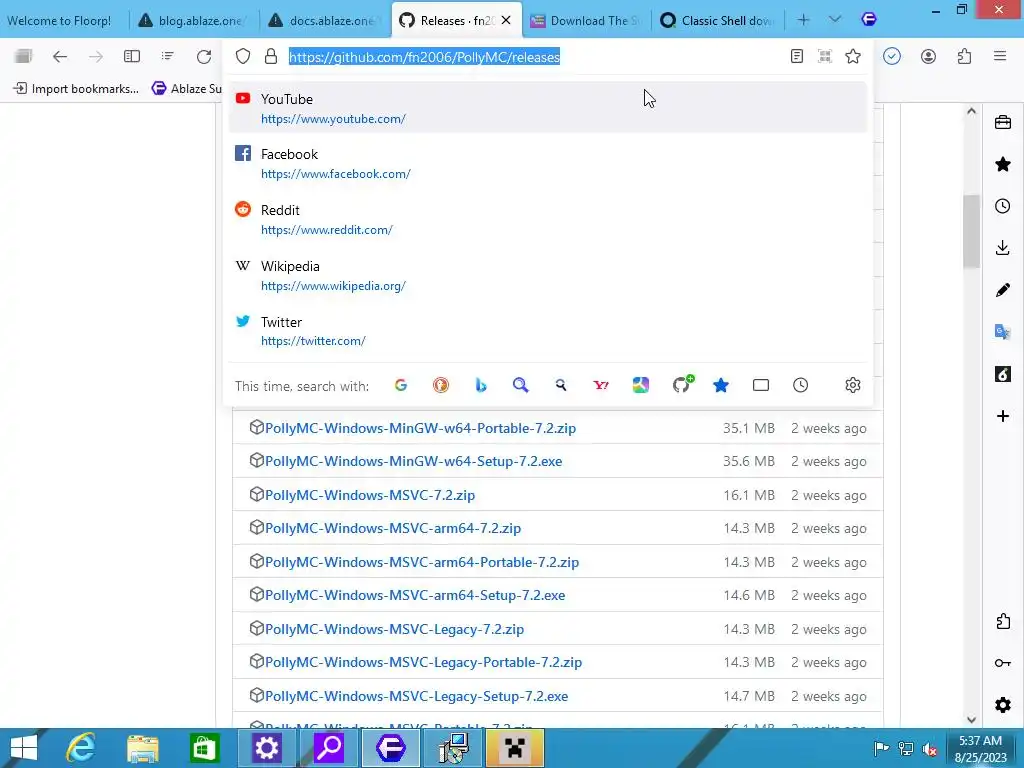Click the page vertical scrollbar thumb
Screen dimensions: 1024x768
point(971,231)
